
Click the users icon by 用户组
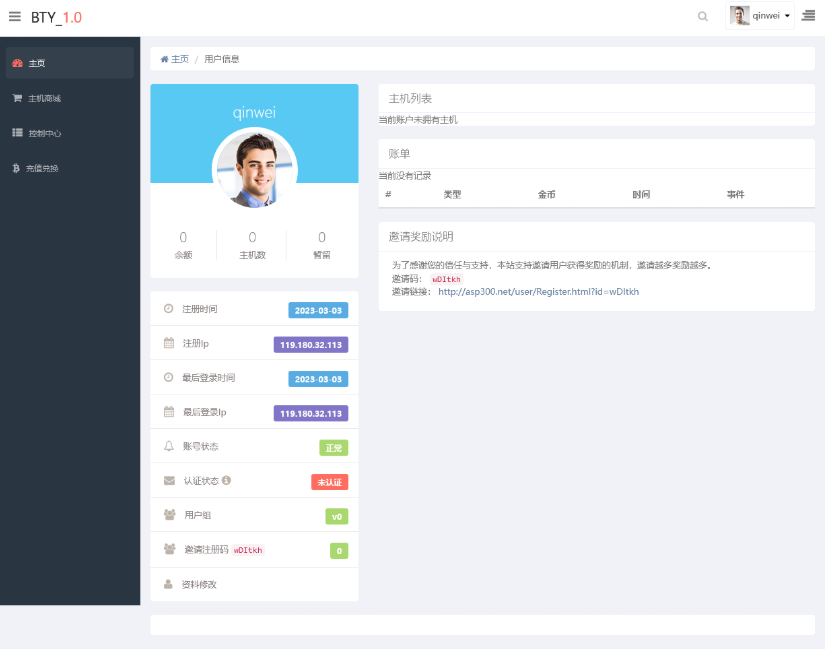pos(168,515)
